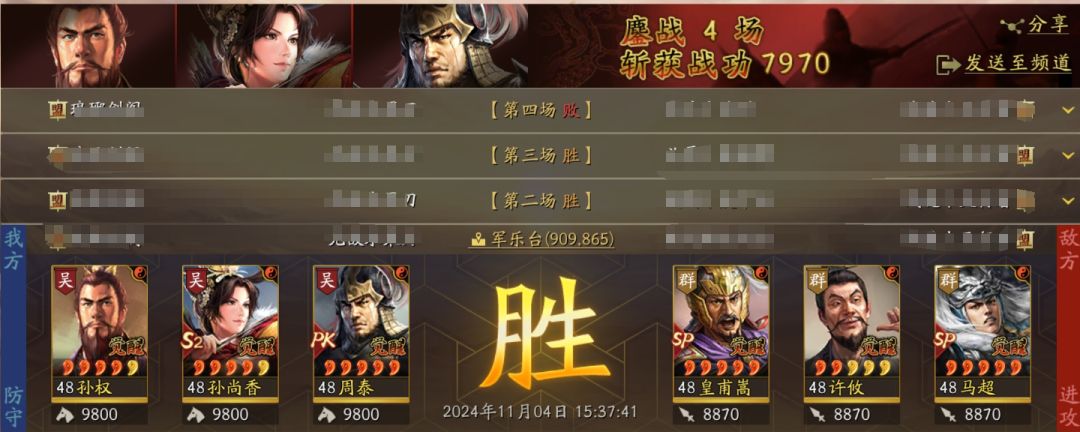The image size is (1080, 432).
Task: Expand the 第四场 败 battle row chevron
Action: (1068, 110)
